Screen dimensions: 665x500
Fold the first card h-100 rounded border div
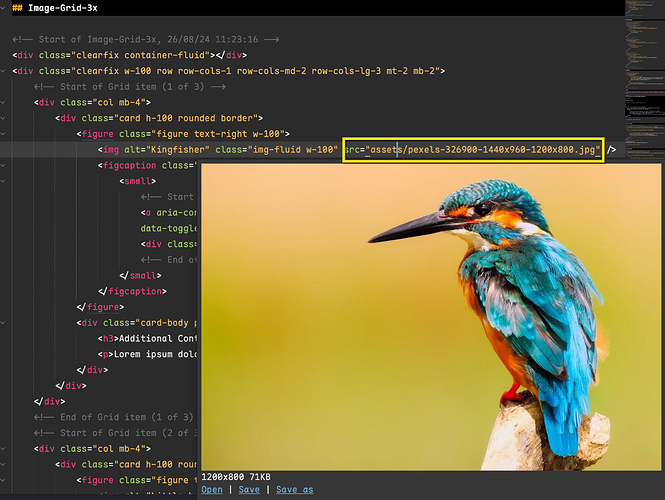tap(6, 118)
